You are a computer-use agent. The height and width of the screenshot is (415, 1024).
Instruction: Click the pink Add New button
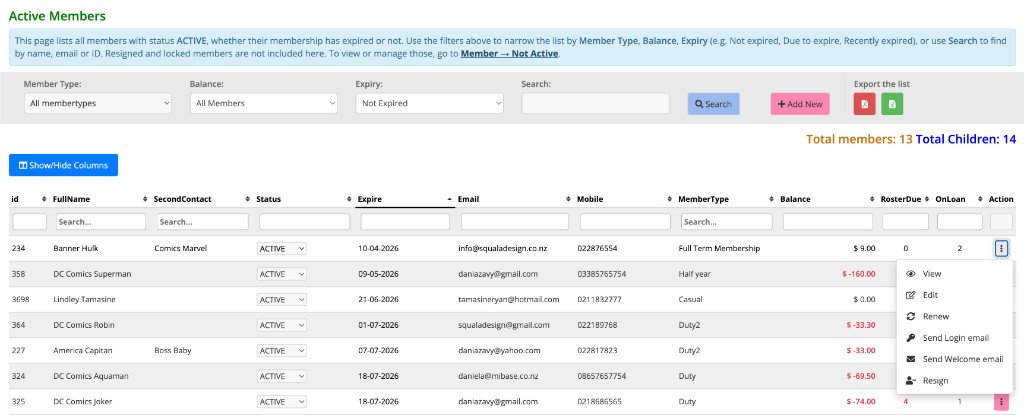pyautogui.click(x=800, y=104)
